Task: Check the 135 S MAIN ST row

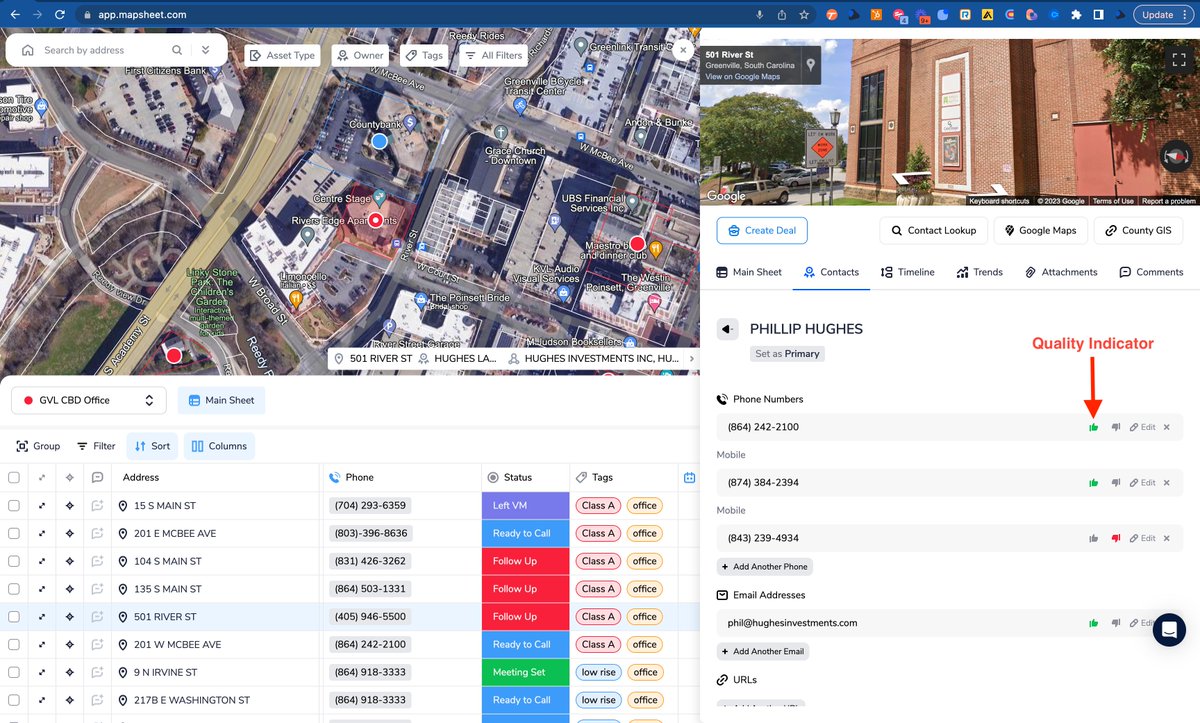Action: coord(14,589)
